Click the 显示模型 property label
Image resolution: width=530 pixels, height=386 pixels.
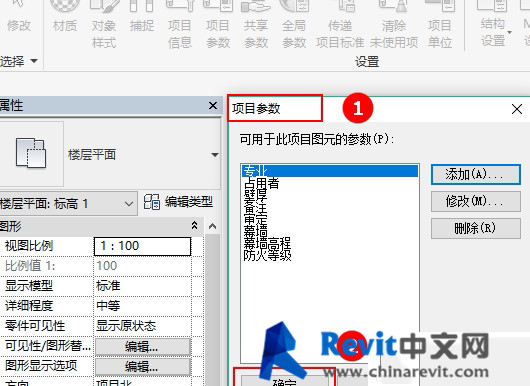tap(29, 286)
